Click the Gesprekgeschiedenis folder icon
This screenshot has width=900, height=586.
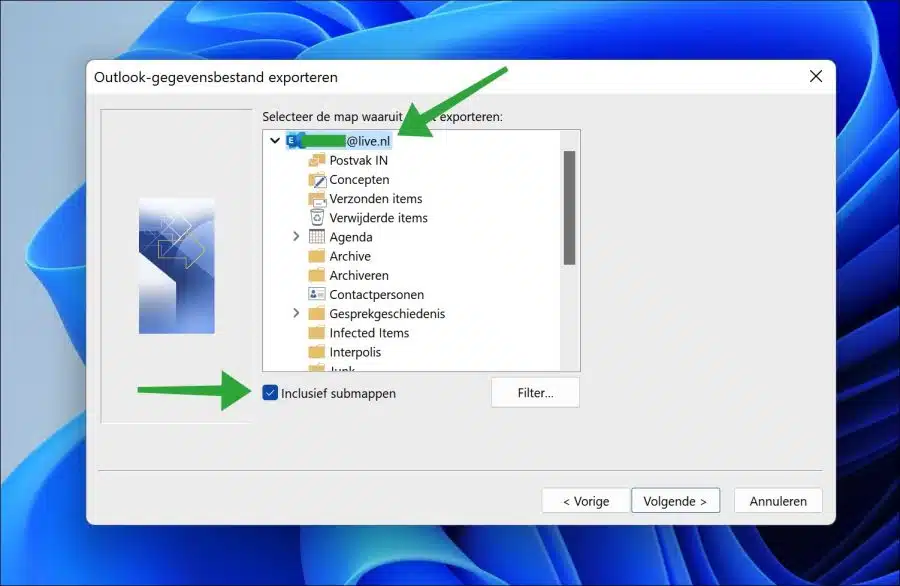317,313
